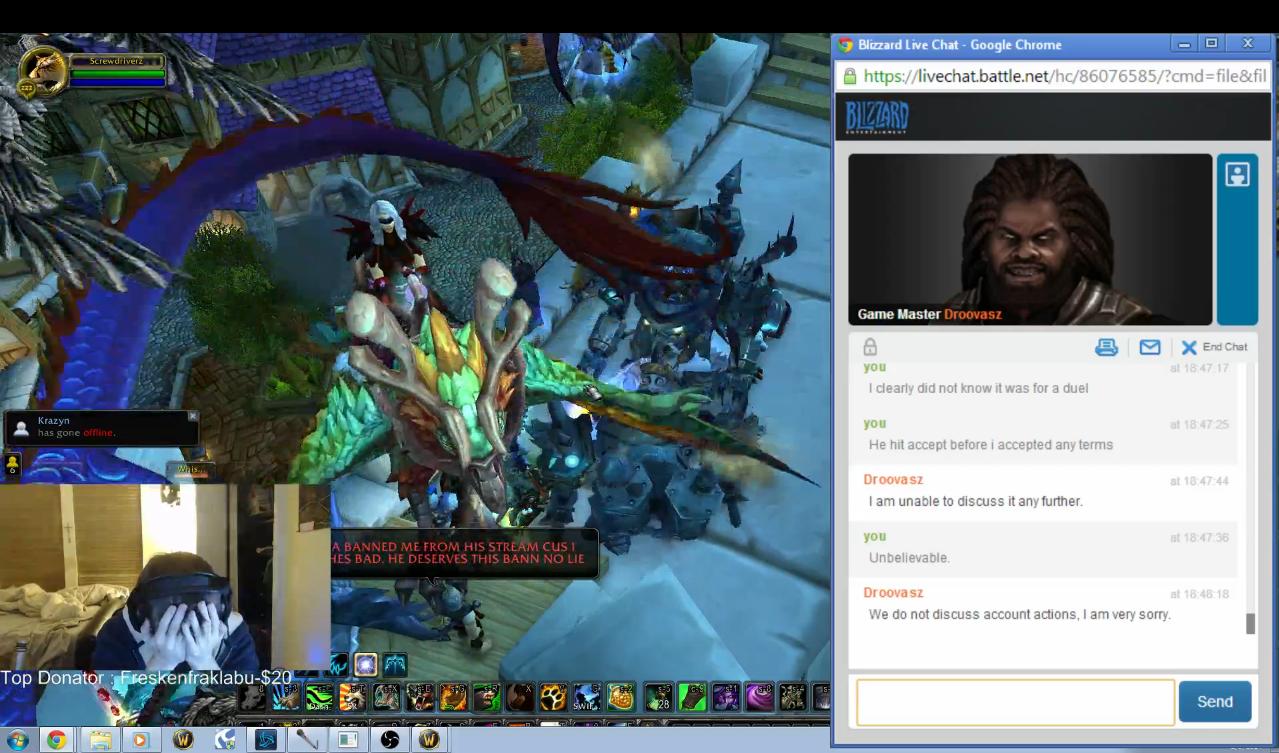
Task: Click the print icon in chat toolbar
Action: [x=1106, y=347]
